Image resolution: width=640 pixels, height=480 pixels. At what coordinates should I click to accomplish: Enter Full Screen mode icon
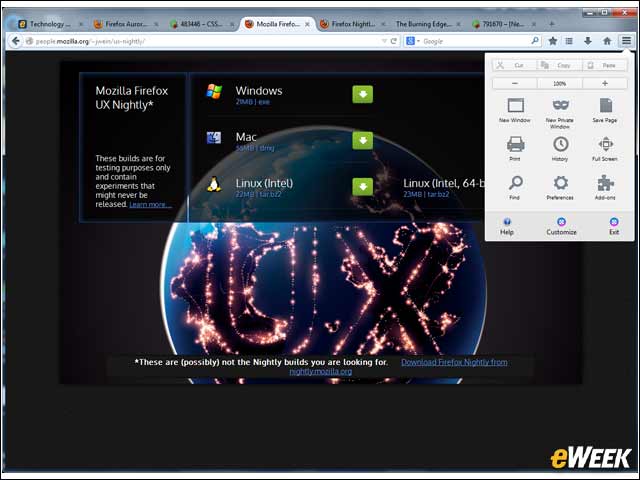click(x=605, y=149)
